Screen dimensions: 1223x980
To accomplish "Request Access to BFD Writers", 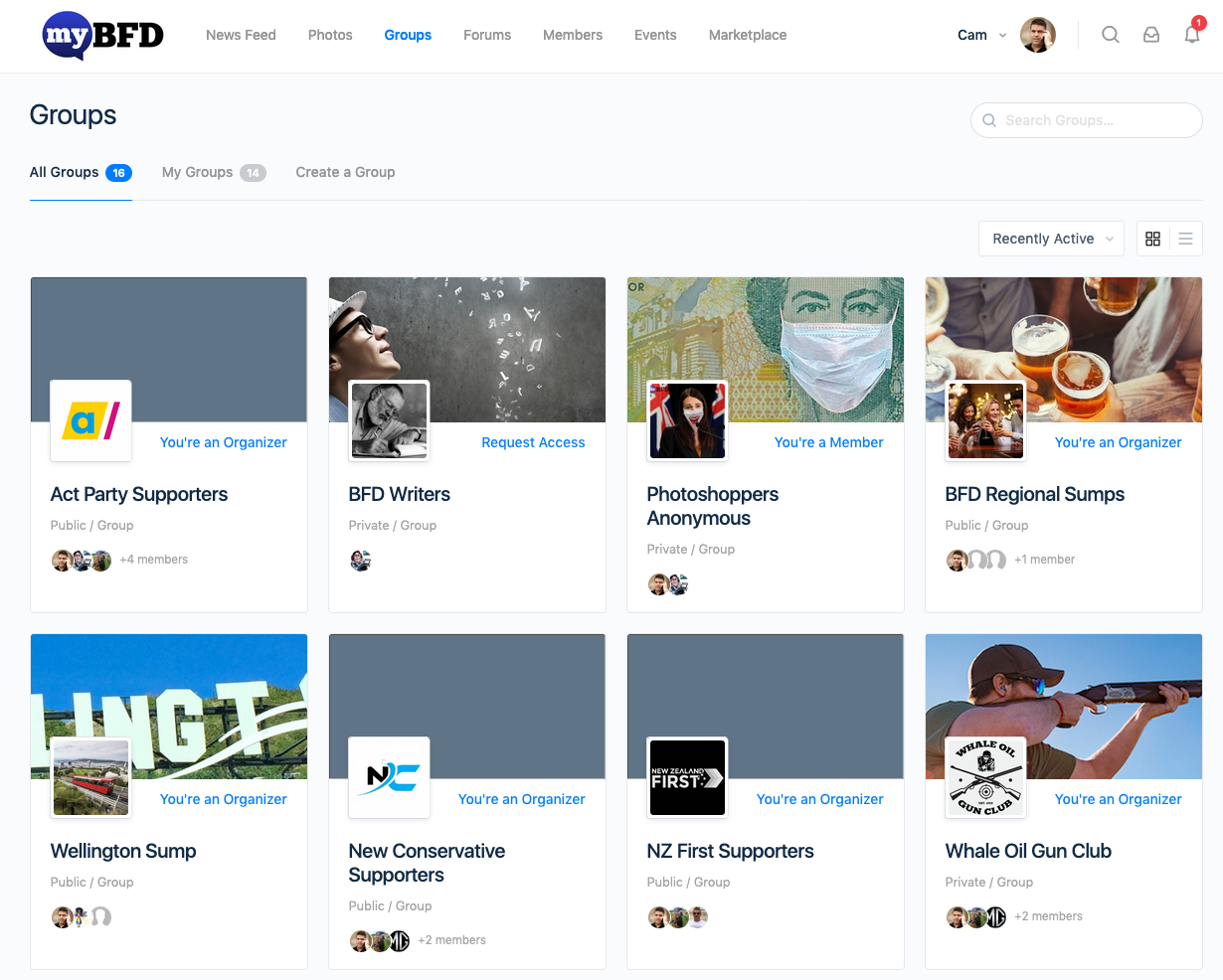I will [x=533, y=442].
